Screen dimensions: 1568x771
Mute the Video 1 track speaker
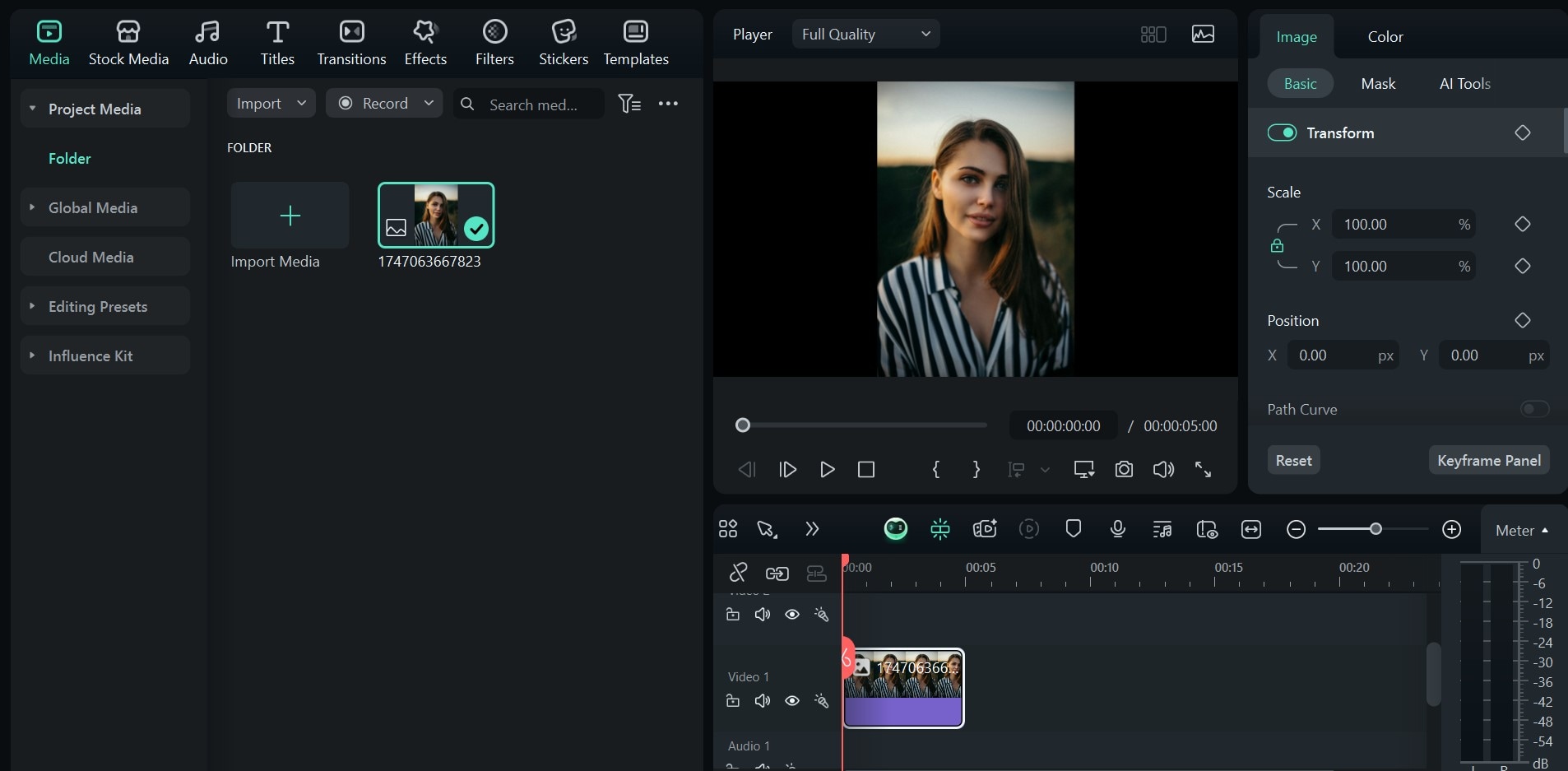(763, 701)
